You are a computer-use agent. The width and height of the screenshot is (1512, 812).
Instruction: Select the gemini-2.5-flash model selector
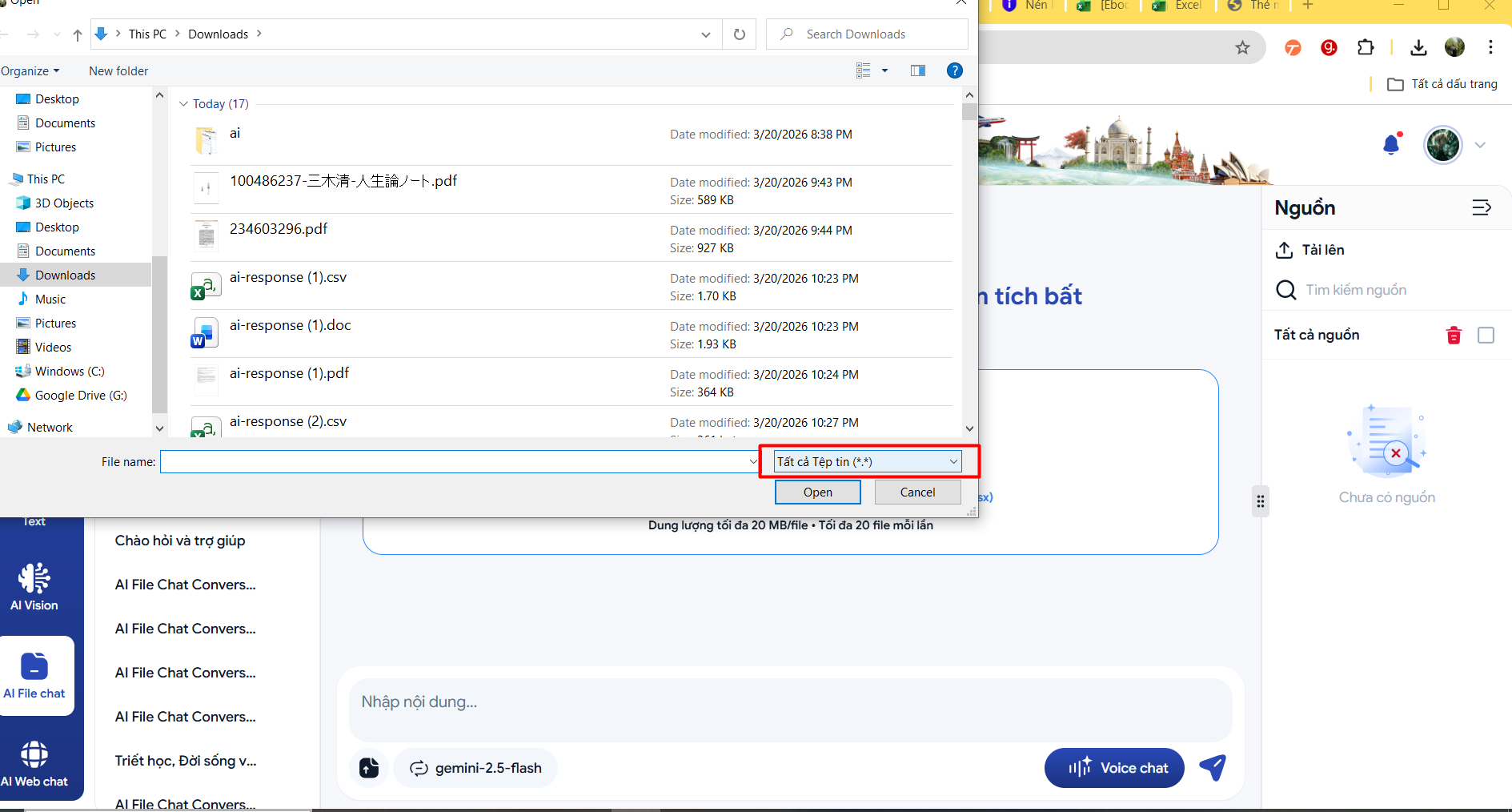pos(475,768)
